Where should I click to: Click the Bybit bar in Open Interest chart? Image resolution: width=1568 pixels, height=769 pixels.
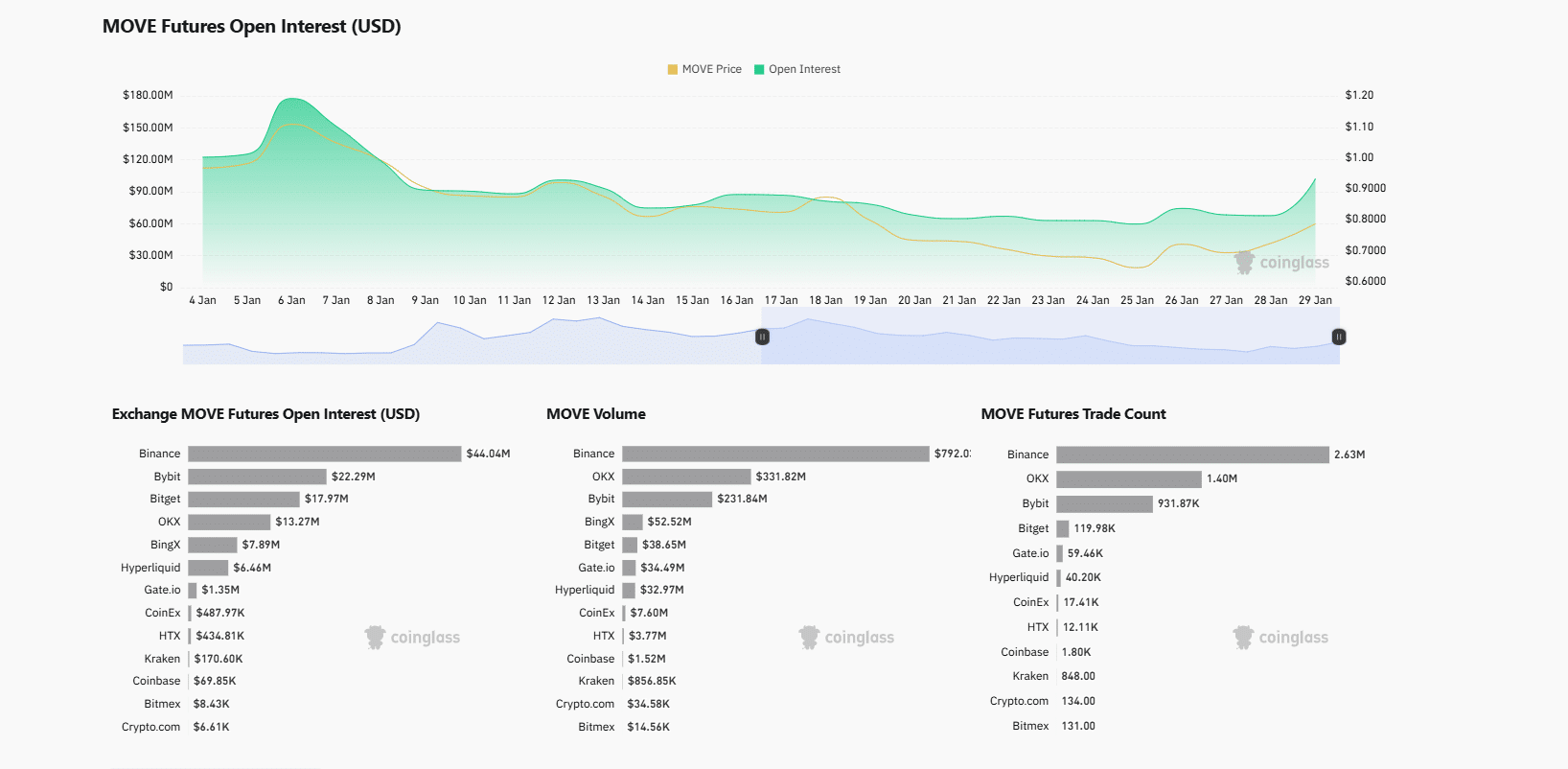[257, 477]
